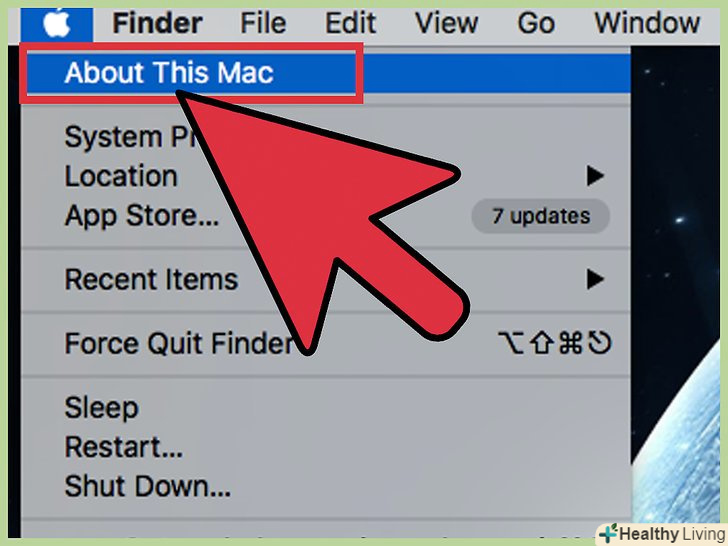Choose Restart from Apple menu
Screen dimensions: 728x546
[326, 447]
